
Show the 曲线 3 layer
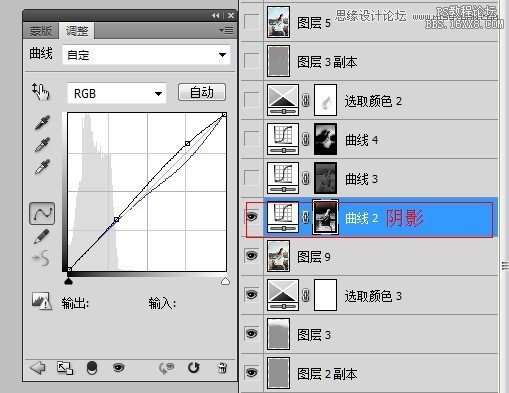click(x=251, y=178)
